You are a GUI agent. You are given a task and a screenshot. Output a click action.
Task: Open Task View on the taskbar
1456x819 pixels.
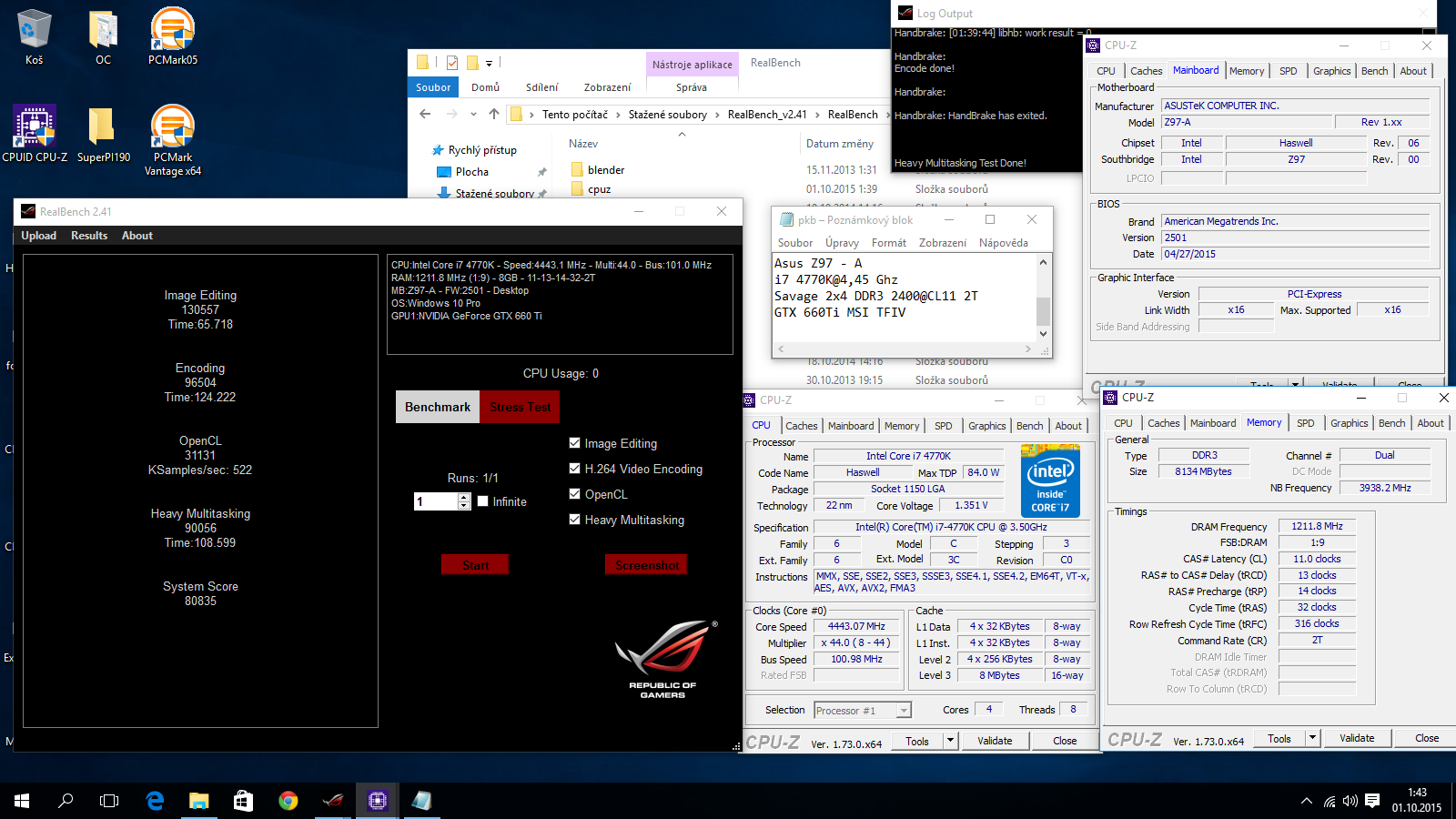(109, 801)
